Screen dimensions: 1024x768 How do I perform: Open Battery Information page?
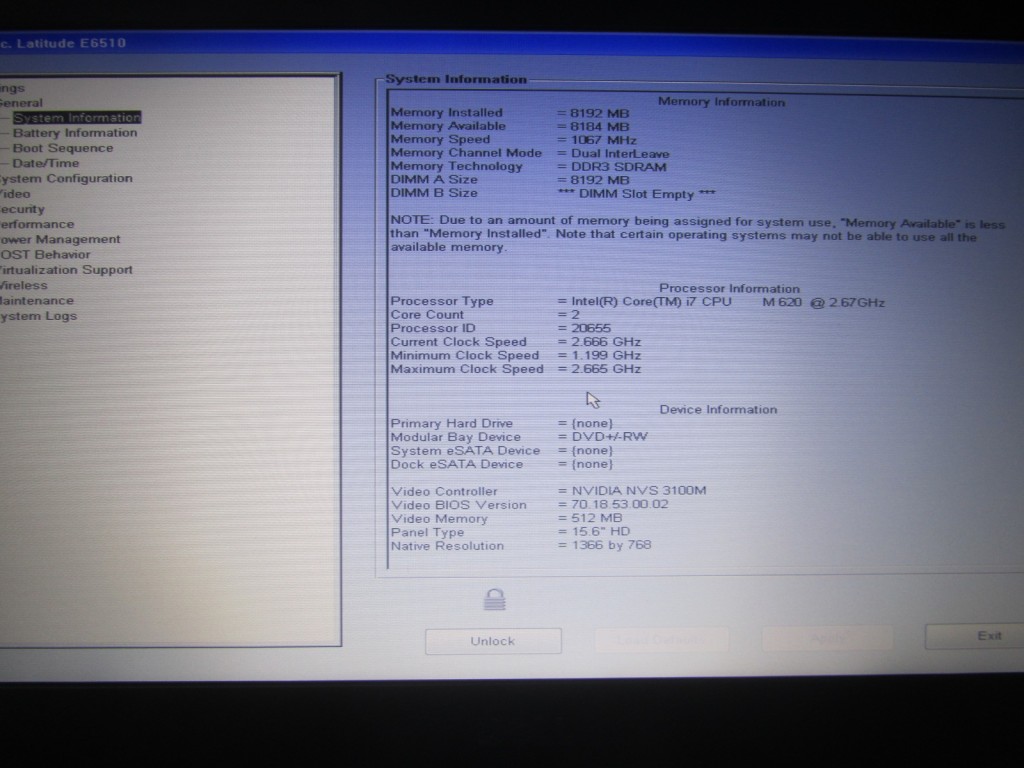point(75,133)
